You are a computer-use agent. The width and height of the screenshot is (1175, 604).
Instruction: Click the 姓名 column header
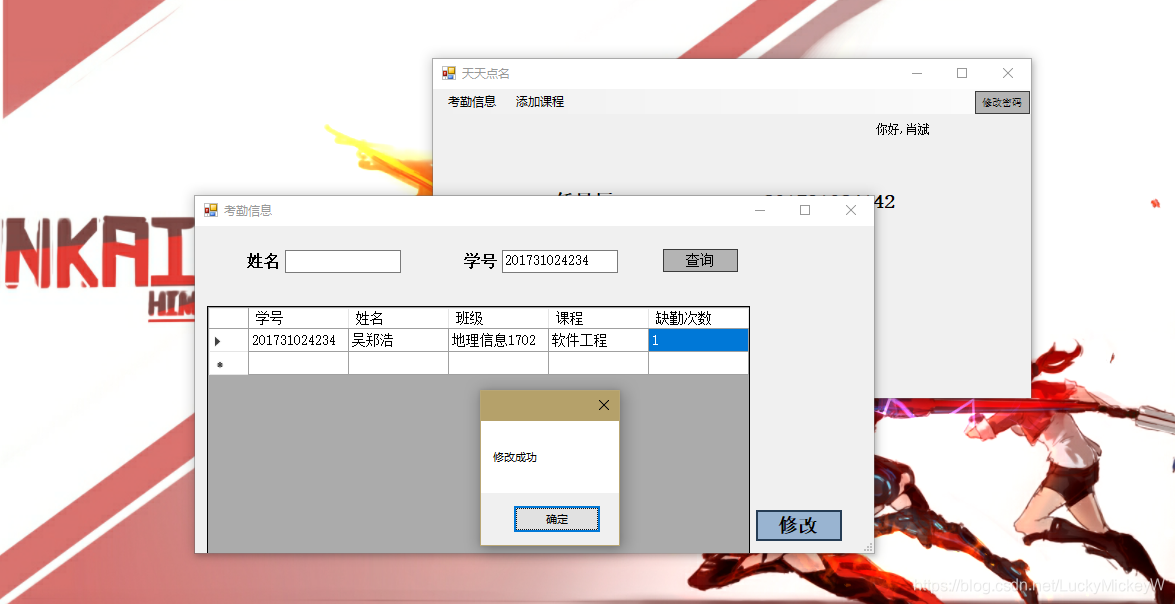click(x=396, y=316)
